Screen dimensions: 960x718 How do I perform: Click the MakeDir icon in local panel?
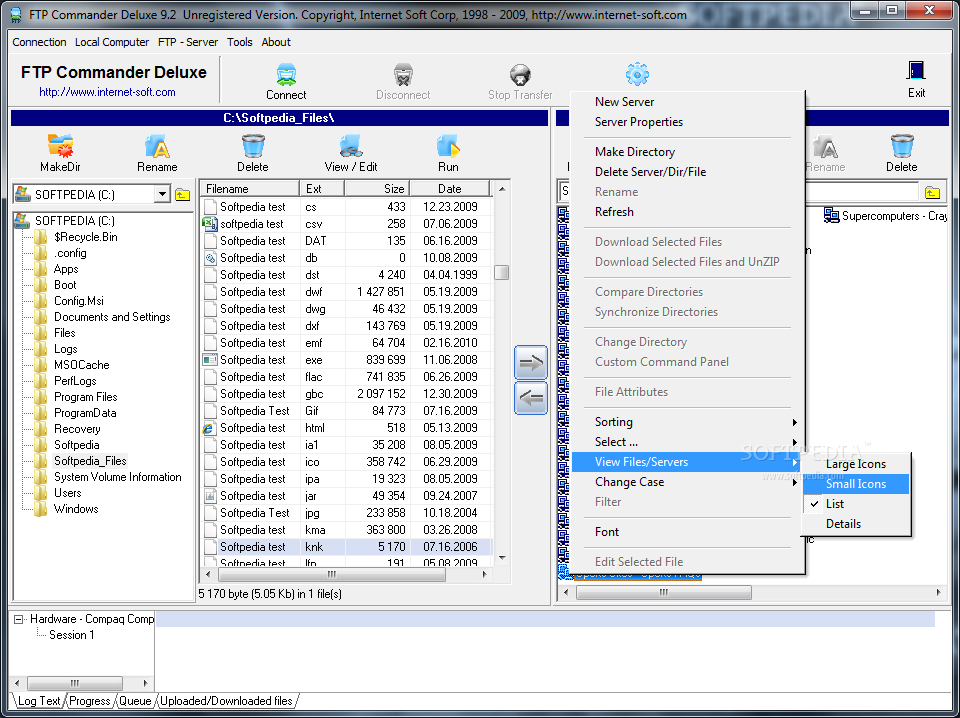click(60, 147)
